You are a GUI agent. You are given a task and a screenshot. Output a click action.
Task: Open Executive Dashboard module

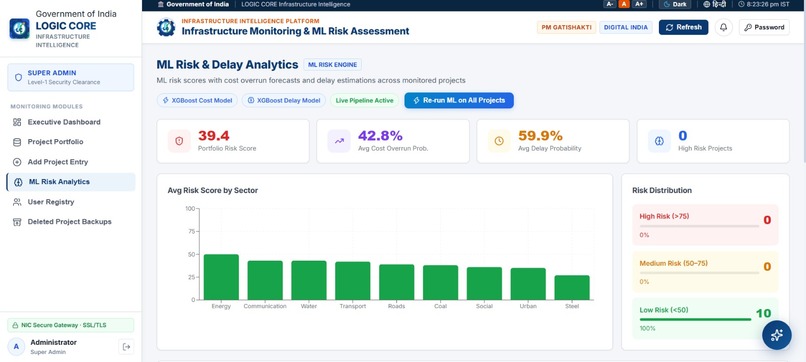point(70,122)
